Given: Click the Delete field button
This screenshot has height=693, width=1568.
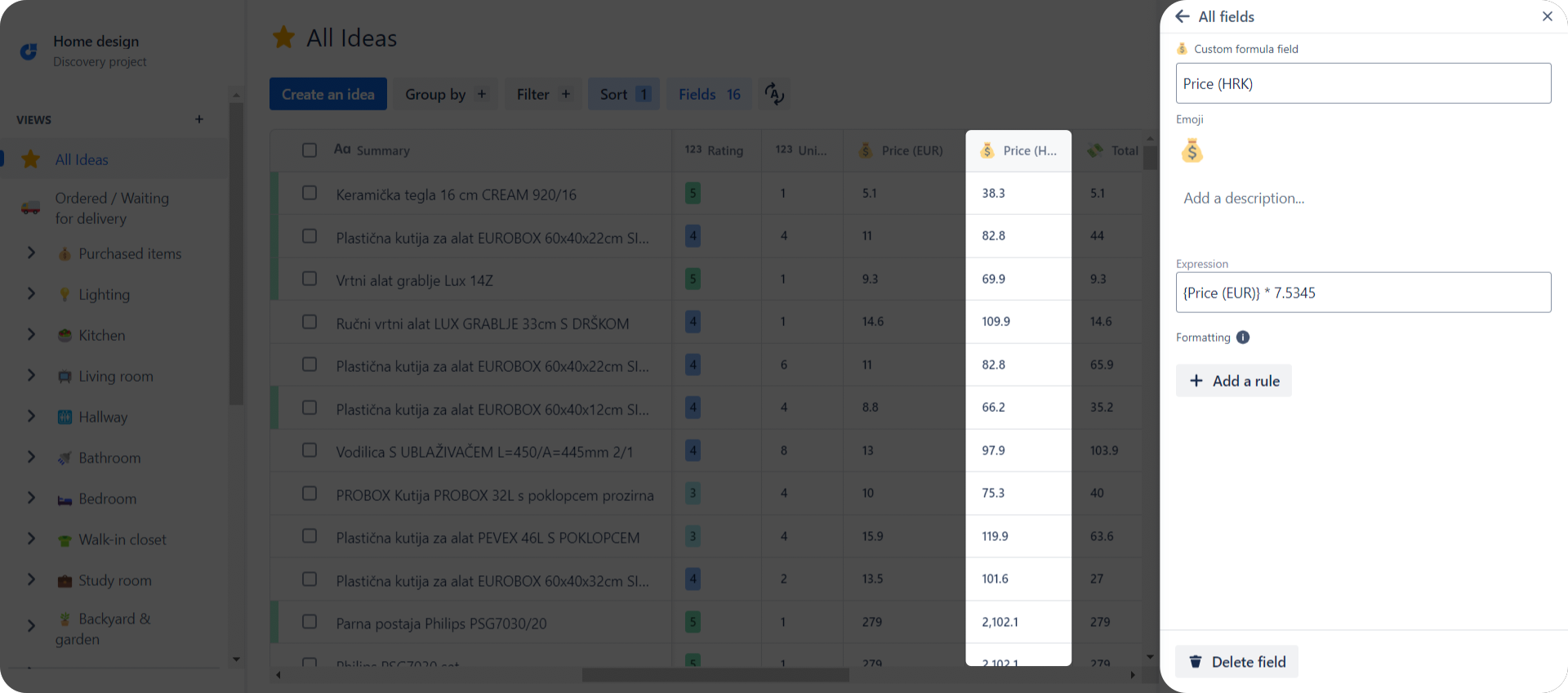Looking at the screenshot, I should 1236,662.
